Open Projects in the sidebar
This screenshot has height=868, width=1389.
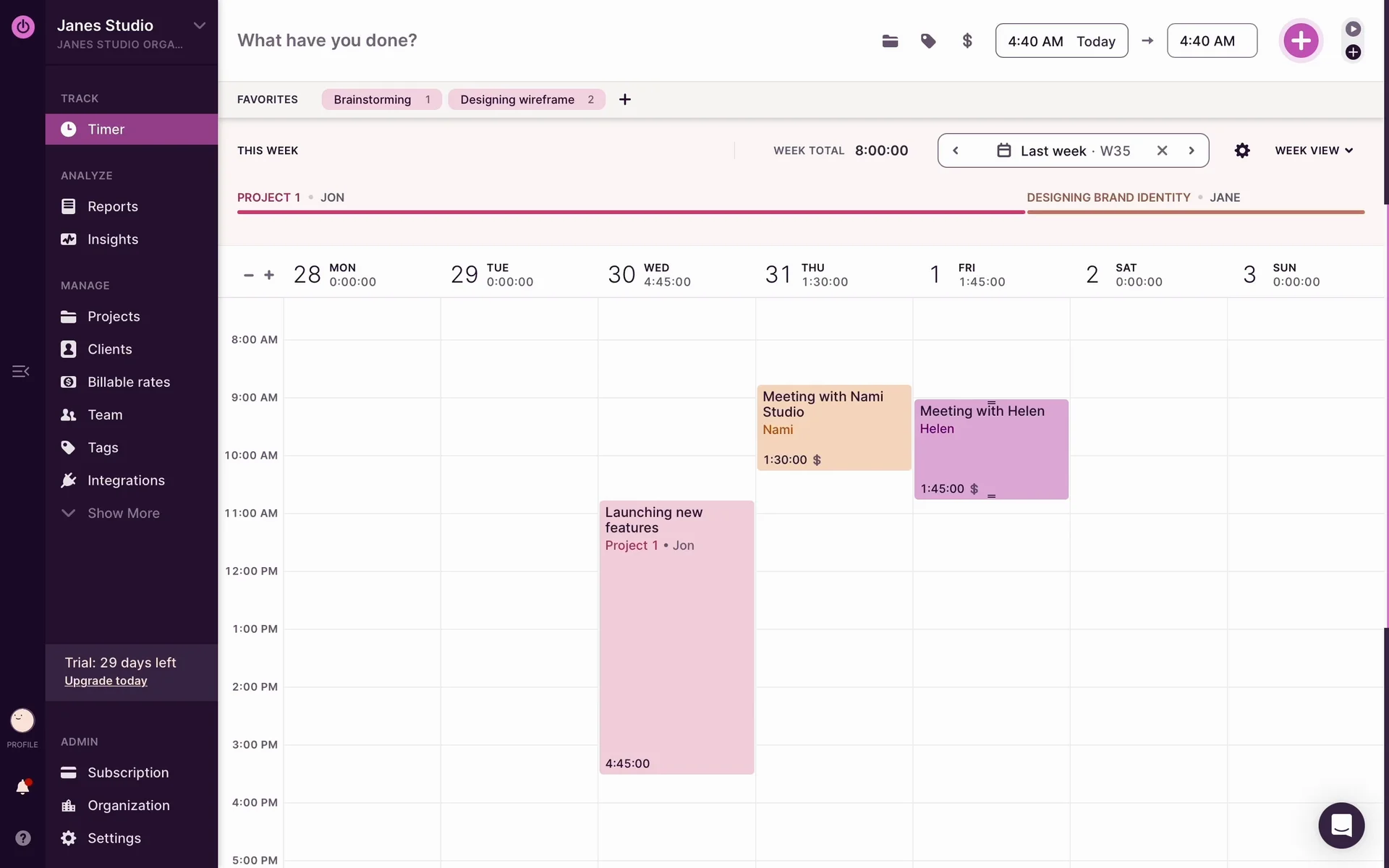pyautogui.click(x=114, y=316)
